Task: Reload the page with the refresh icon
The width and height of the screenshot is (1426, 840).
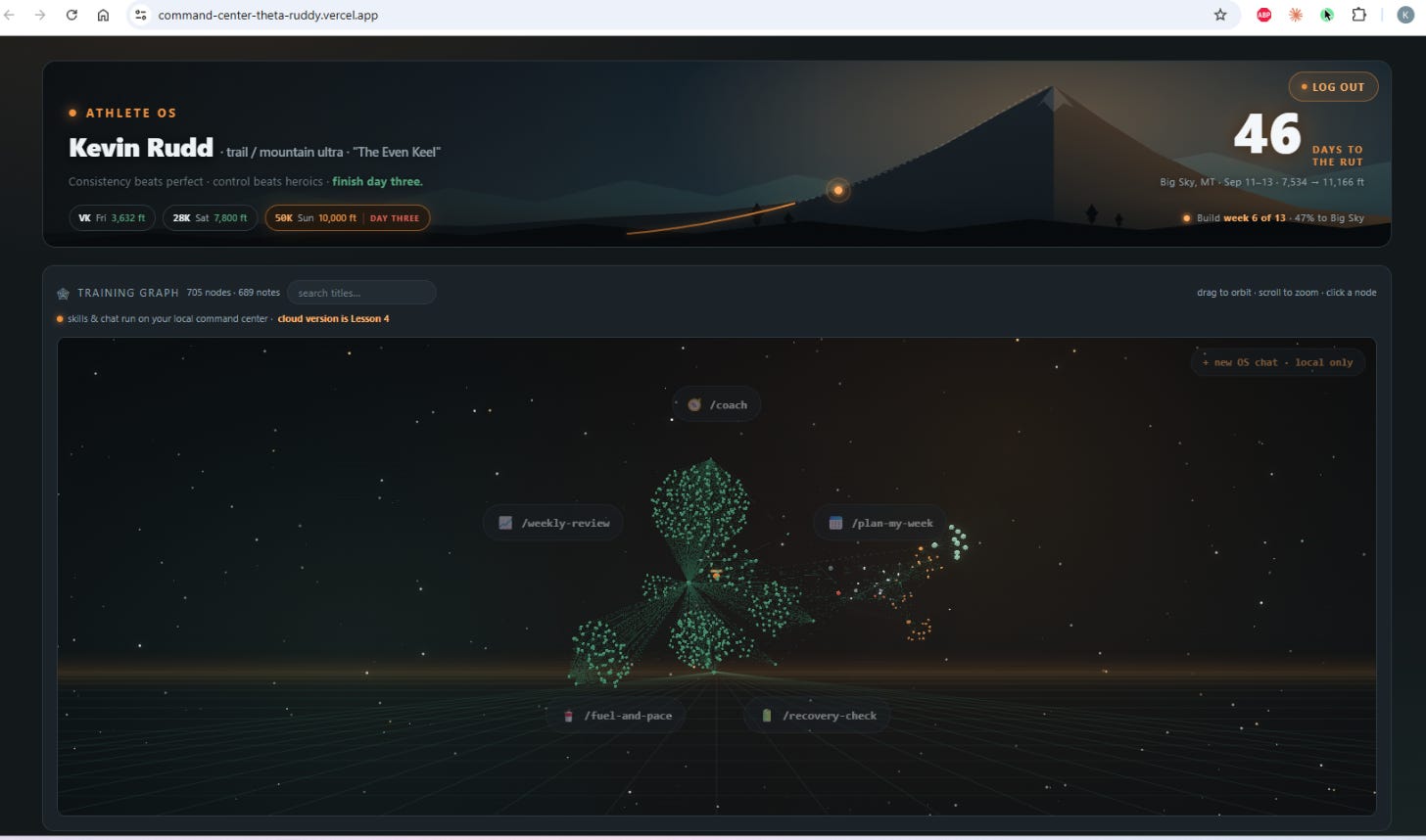Action: click(71, 15)
